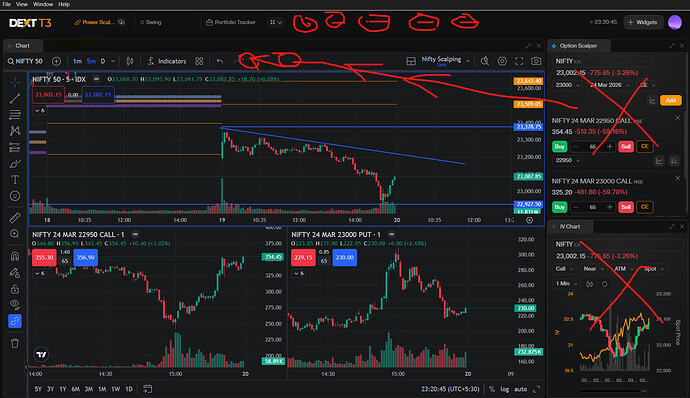Refresh the IV Chart with the reload icon
690x398 pixels.
(605, 284)
